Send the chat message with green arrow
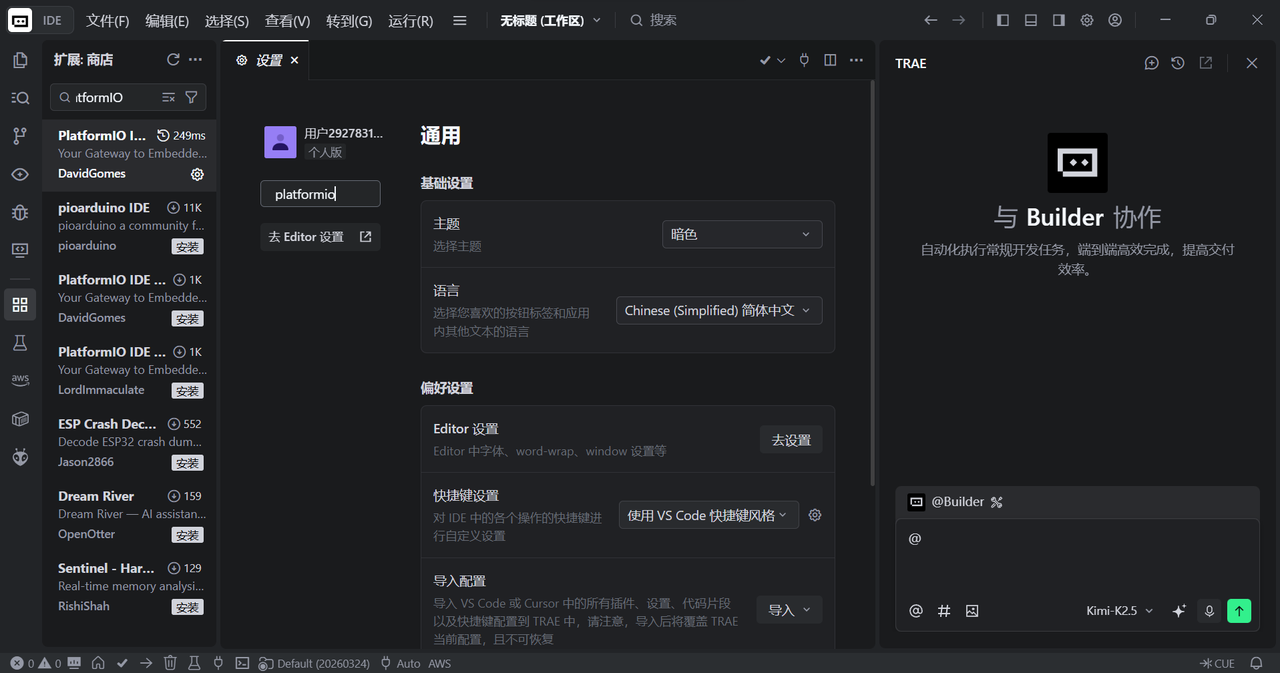 tap(1239, 611)
